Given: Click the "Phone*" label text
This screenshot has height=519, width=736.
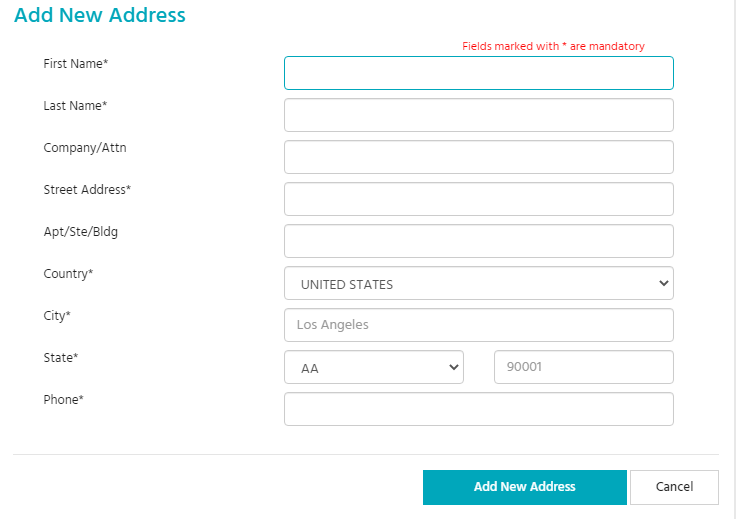Looking at the screenshot, I should (63, 400).
